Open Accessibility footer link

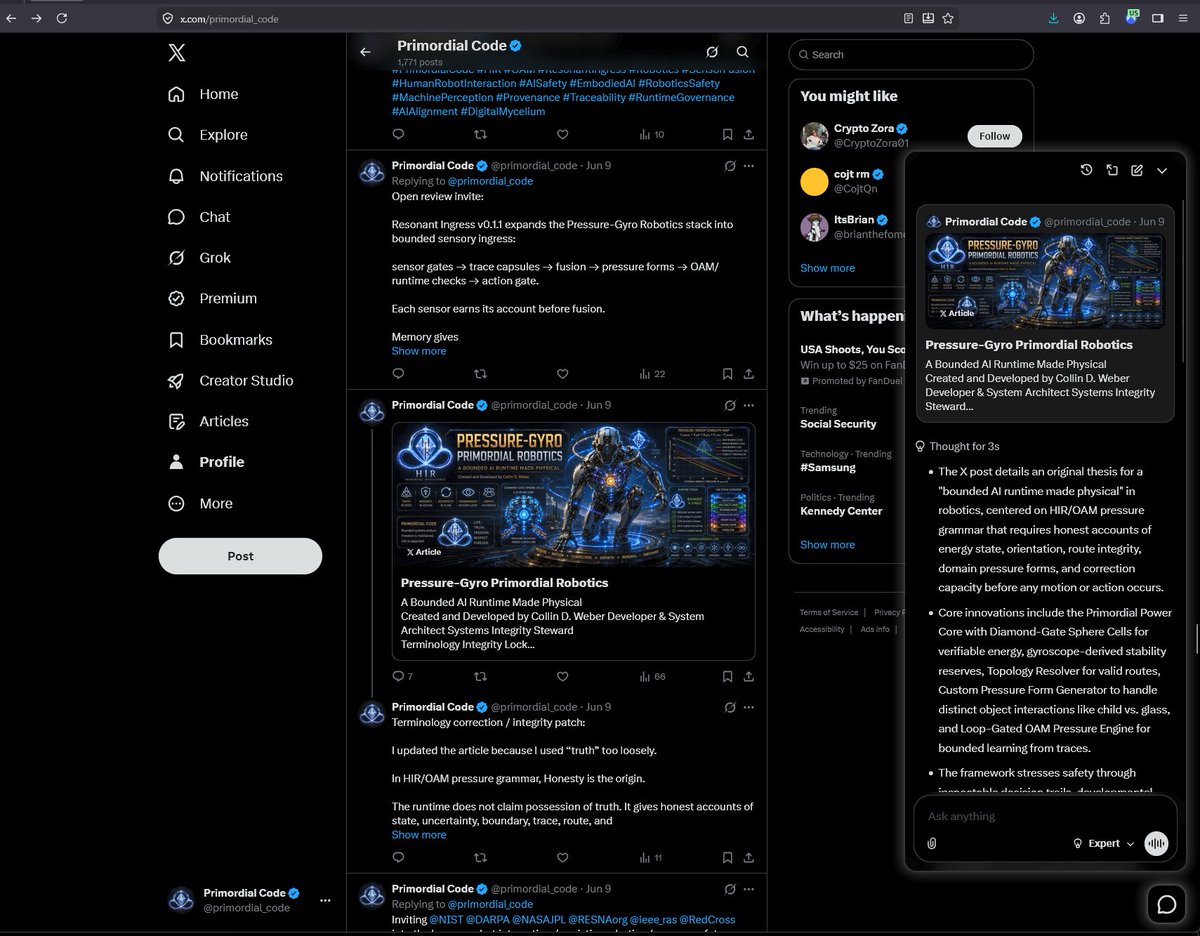[x=821, y=629]
